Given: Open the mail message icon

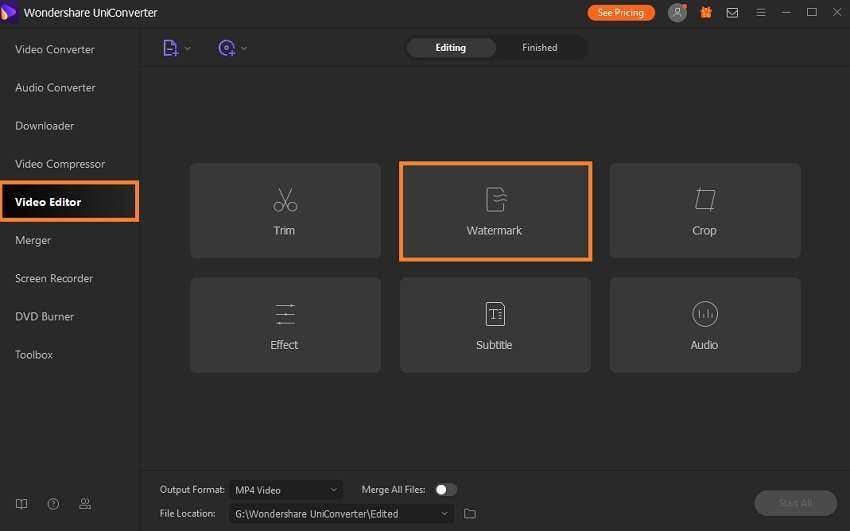Looking at the screenshot, I should tap(732, 12).
